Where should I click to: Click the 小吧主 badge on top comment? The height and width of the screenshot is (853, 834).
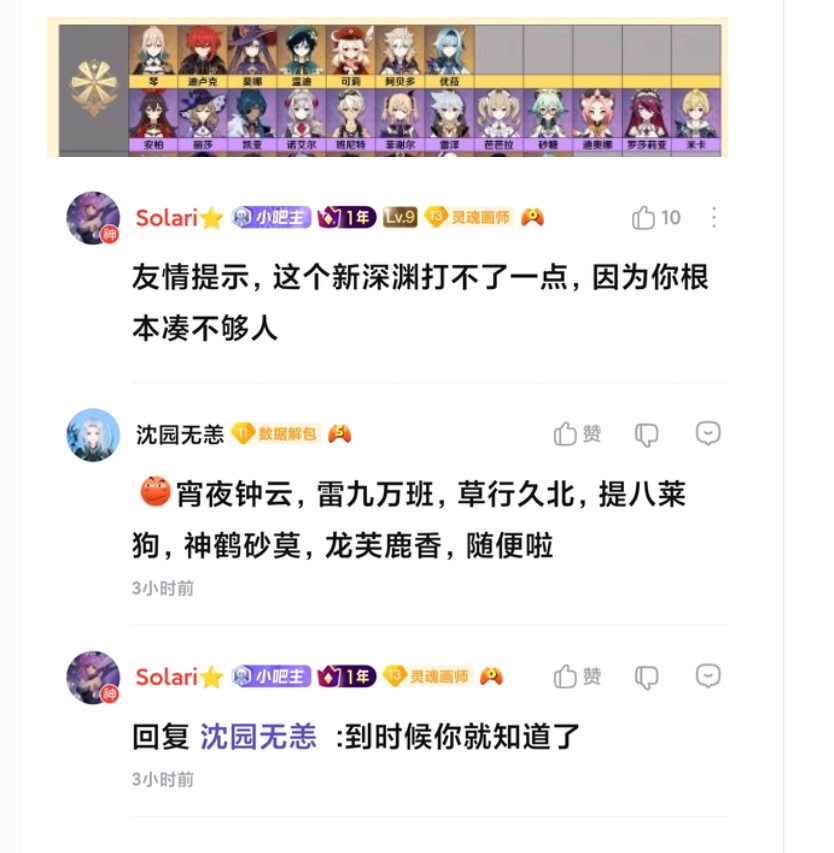click(x=271, y=218)
